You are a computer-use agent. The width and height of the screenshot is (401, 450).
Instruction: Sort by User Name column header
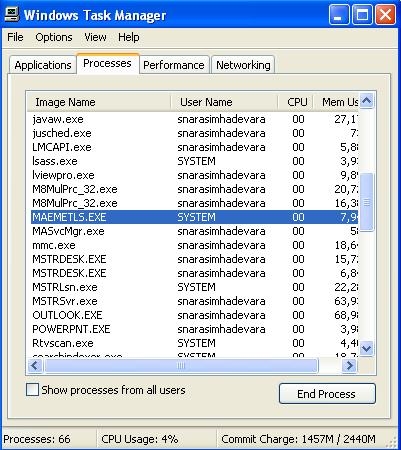(x=224, y=102)
